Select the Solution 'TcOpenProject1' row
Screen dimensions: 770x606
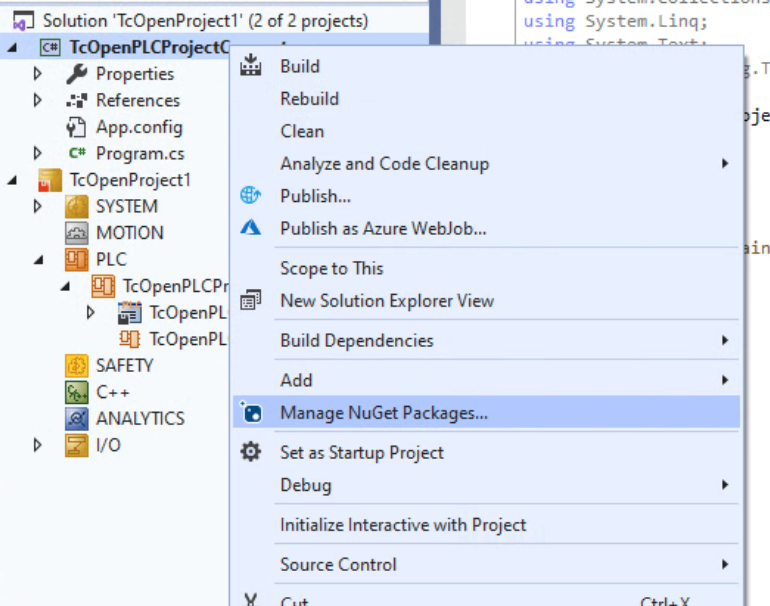214,21
